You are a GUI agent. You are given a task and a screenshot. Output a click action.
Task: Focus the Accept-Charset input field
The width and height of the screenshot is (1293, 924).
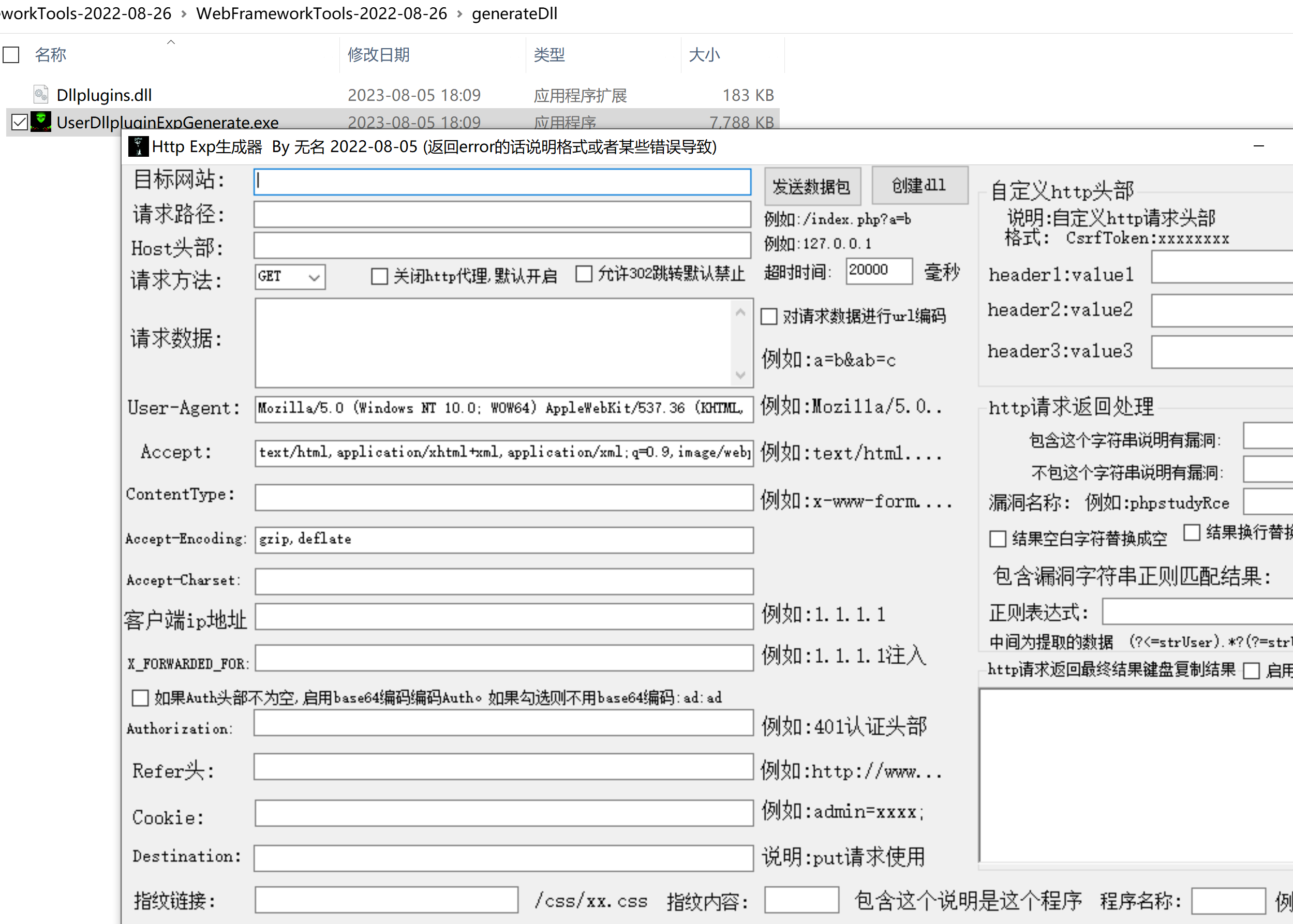pyautogui.click(x=504, y=582)
